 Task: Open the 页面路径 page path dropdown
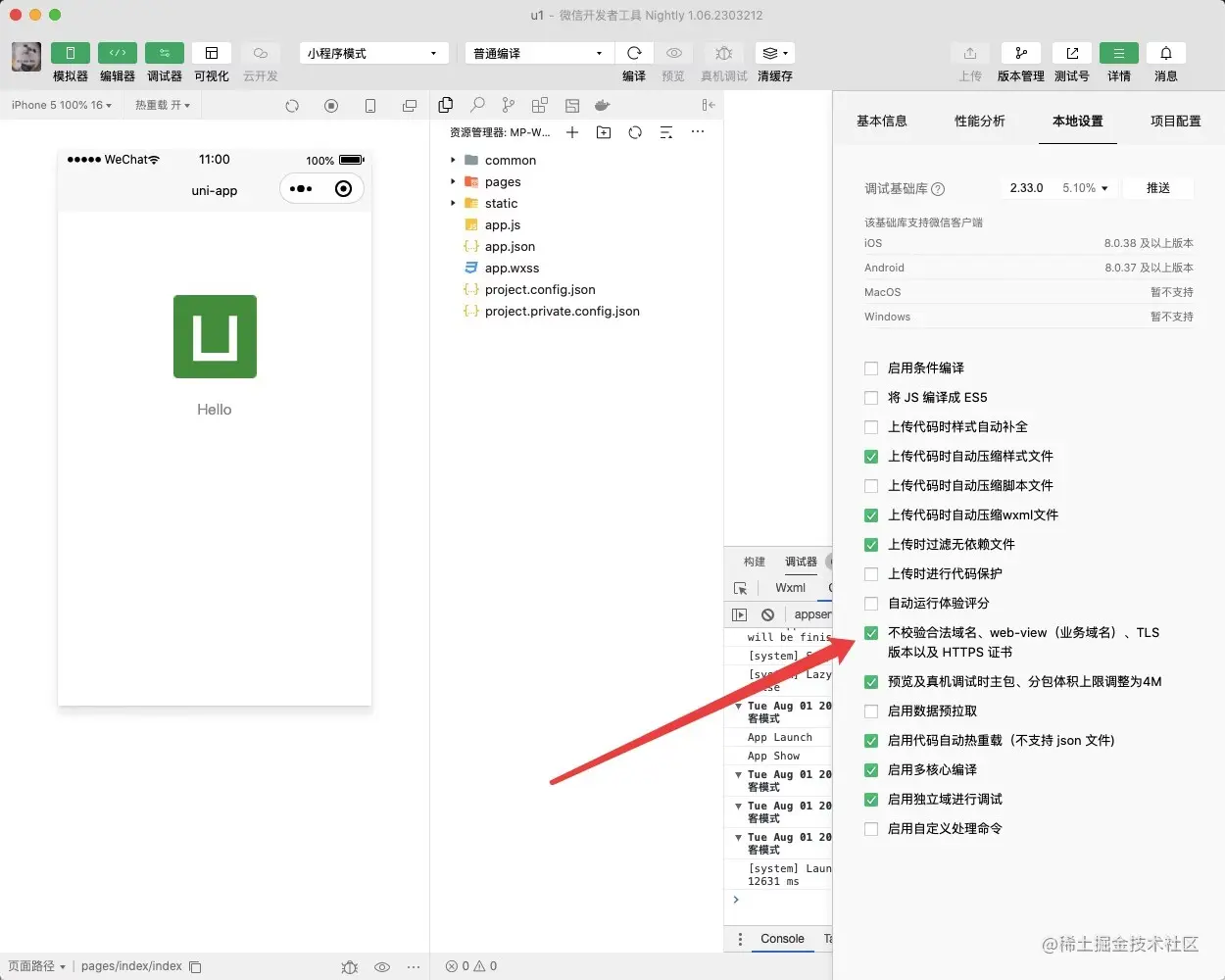pos(37,966)
